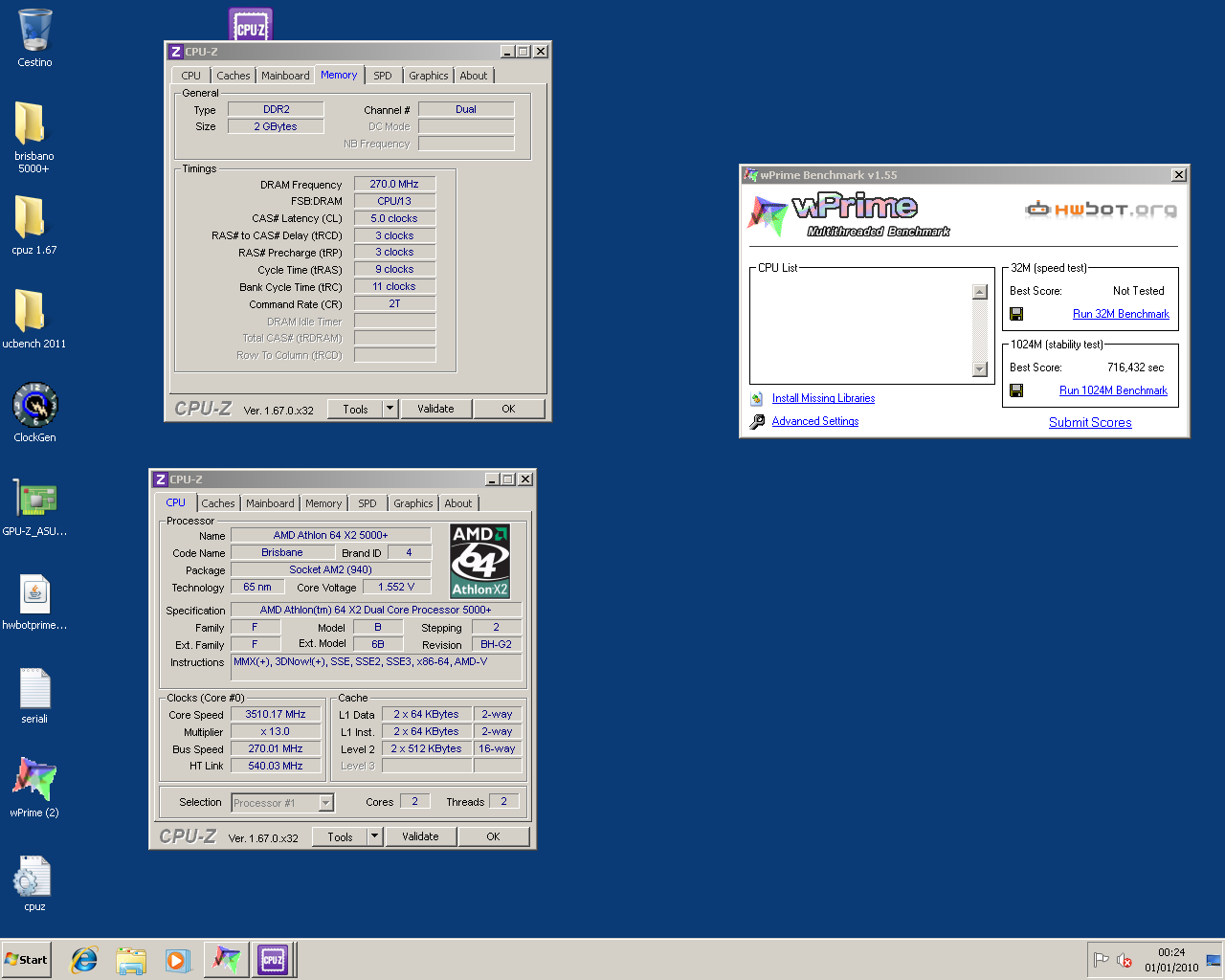The width and height of the screenshot is (1225, 980).
Task: Click the Advanced Settings wrench icon
Action: click(756, 421)
